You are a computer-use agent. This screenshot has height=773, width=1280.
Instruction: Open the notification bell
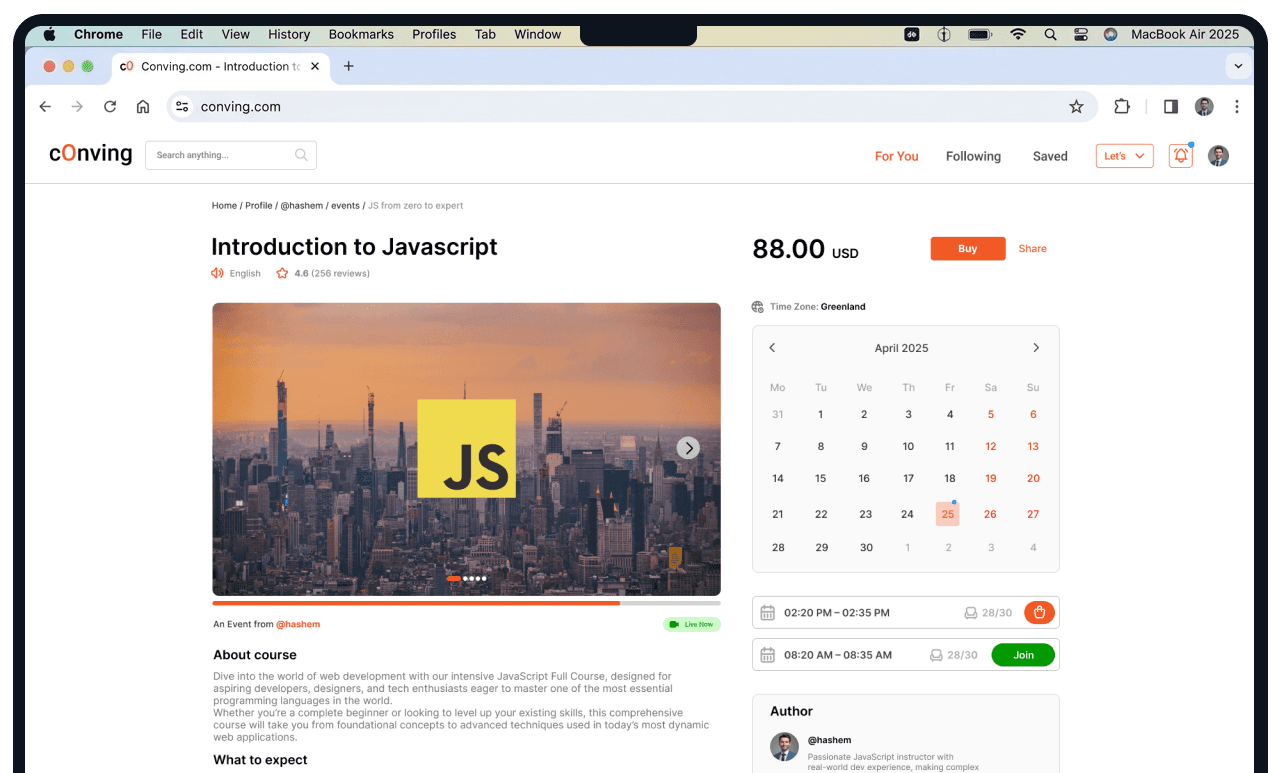1180,155
